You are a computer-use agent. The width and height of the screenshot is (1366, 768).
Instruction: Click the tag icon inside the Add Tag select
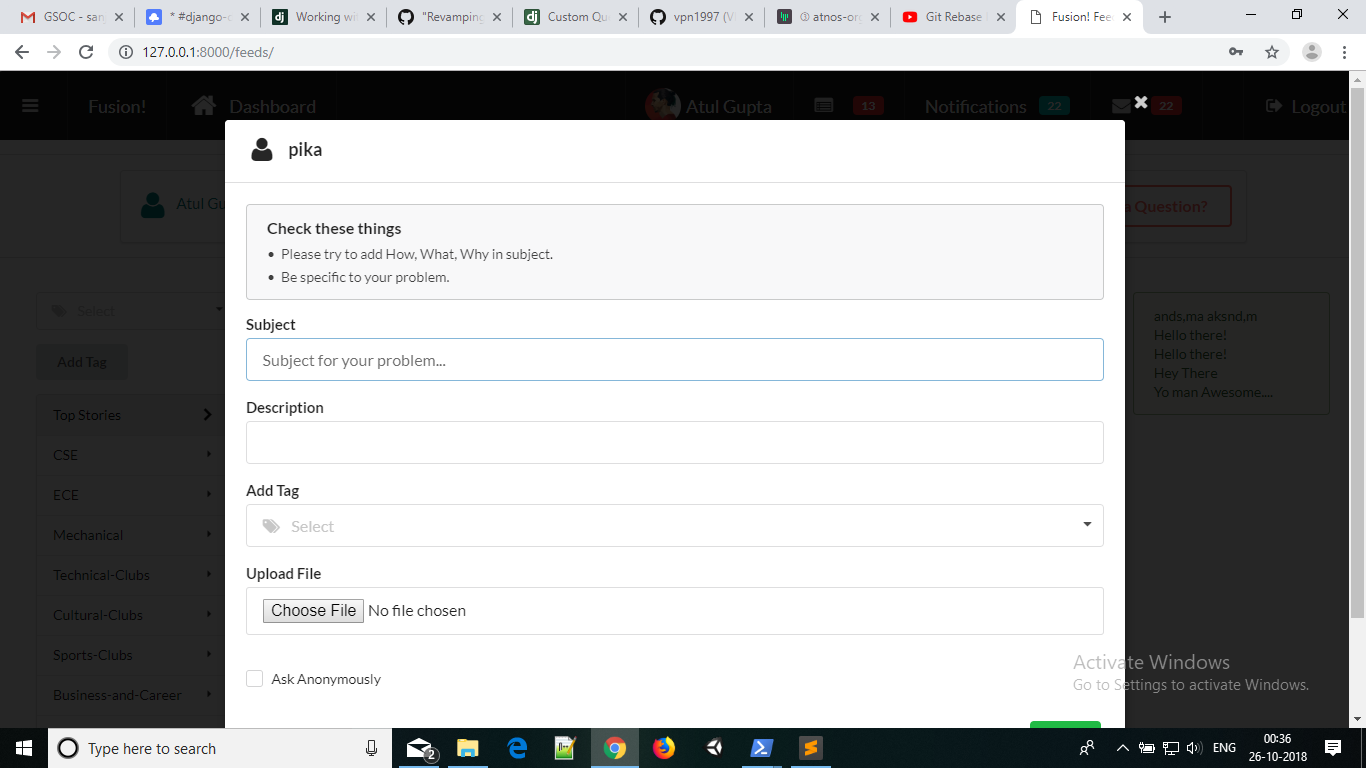point(268,525)
